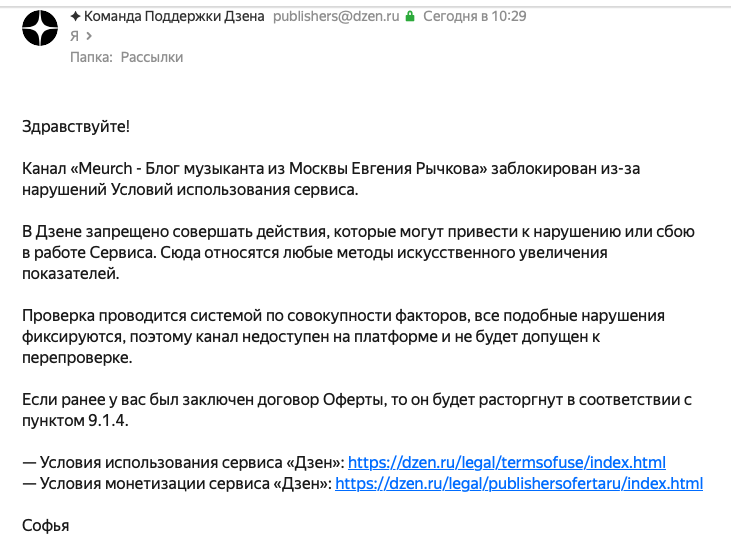Click the green lock security icon
The image size is (731, 547).
(410, 16)
